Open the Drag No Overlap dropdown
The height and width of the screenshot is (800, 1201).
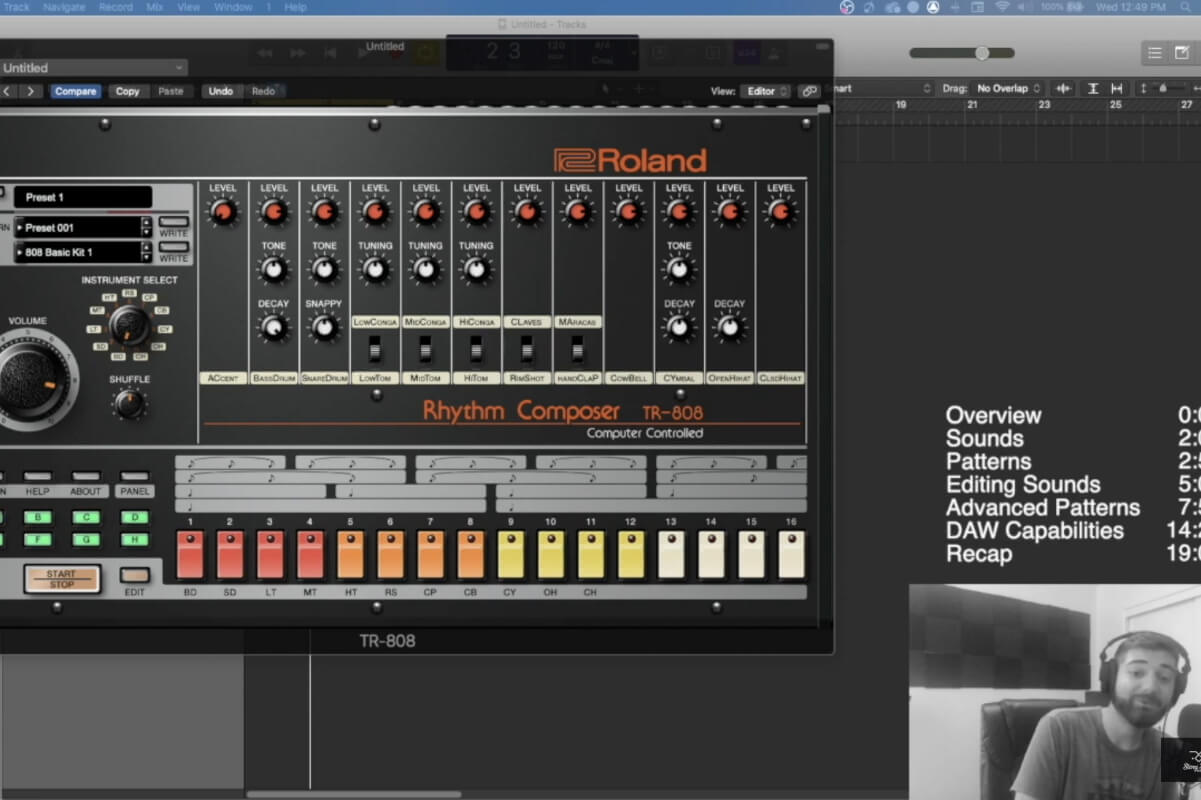click(x=1008, y=89)
